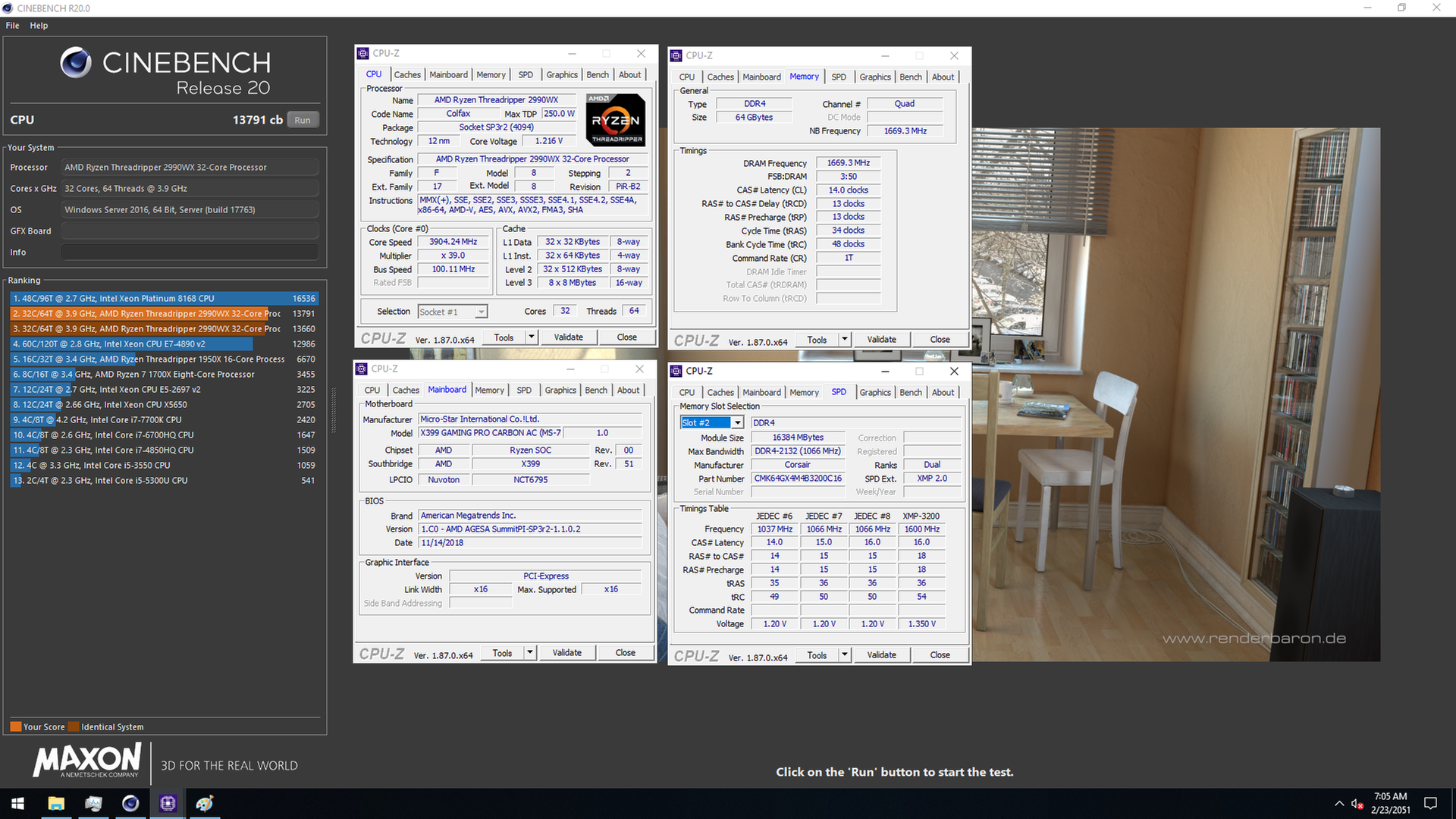Expand Tools dropdown arrow in SPD window
This screenshot has width=1456, height=819.
click(x=844, y=655)
